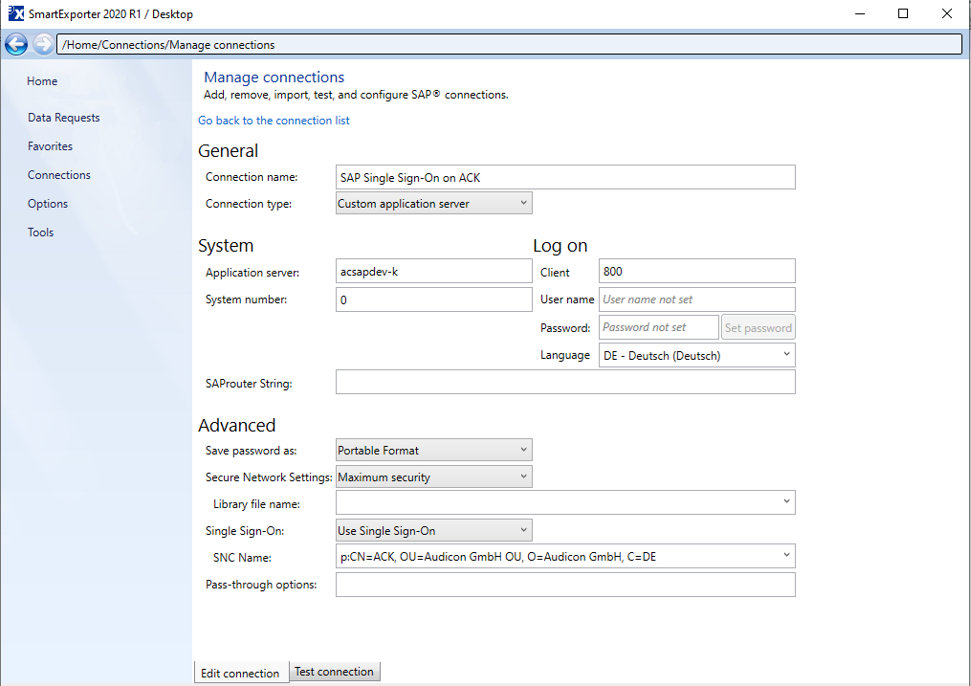Open the Favorites section
Viewport: 971px width, 686px height.
click(49, 146)
